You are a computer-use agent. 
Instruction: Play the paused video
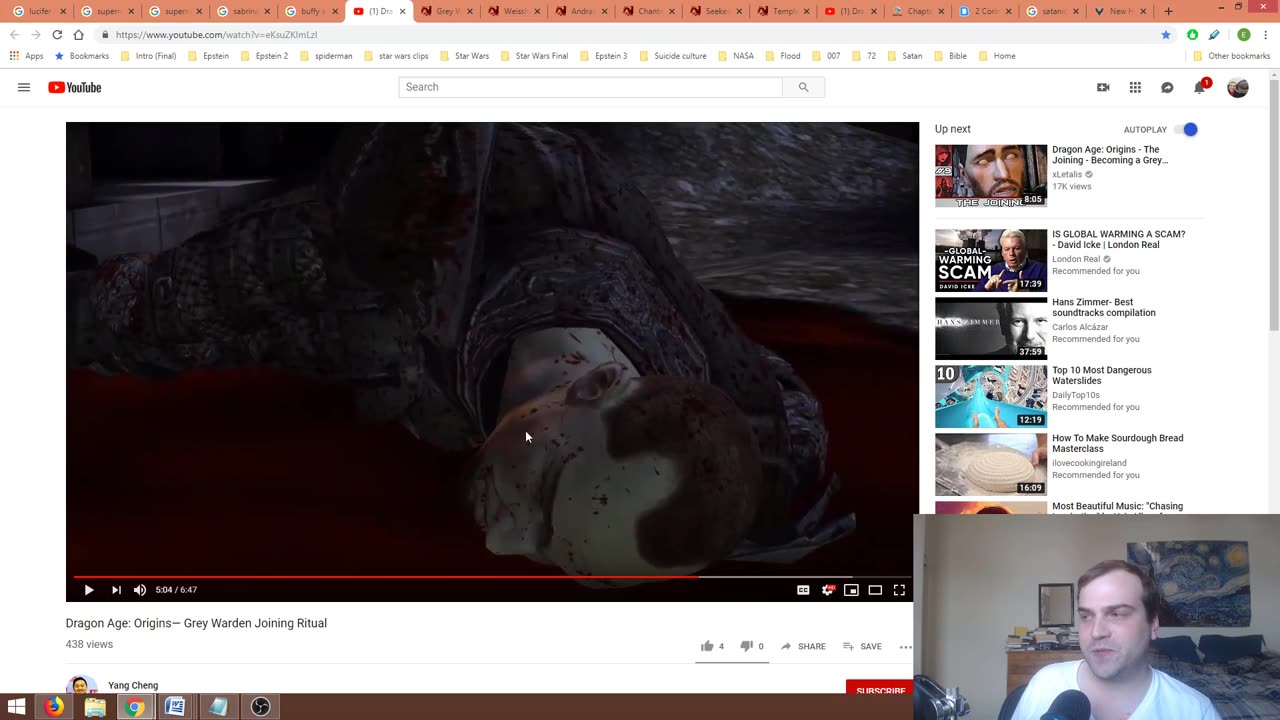point(88,590)
